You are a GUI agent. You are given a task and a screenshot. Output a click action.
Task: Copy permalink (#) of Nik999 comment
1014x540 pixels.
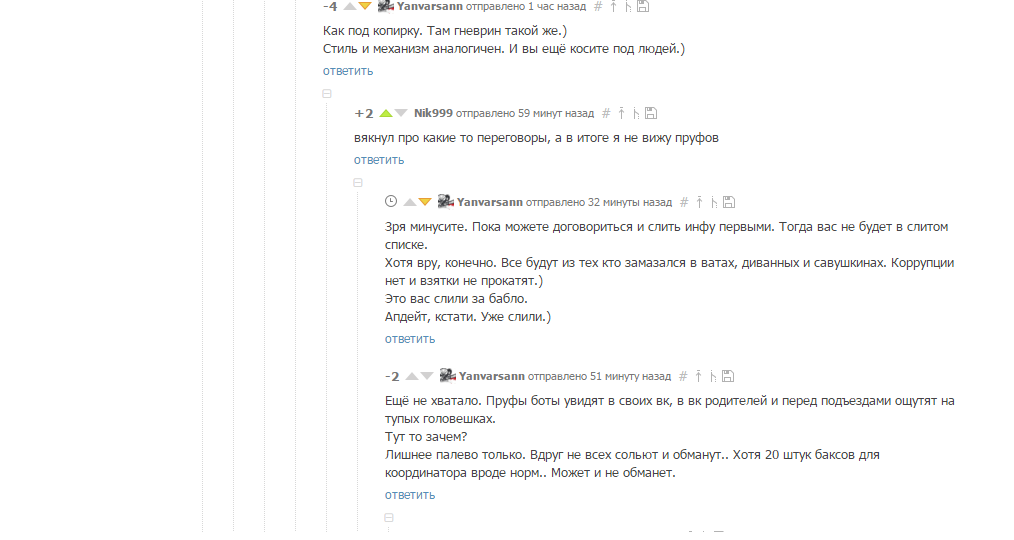tap(605, 113)
